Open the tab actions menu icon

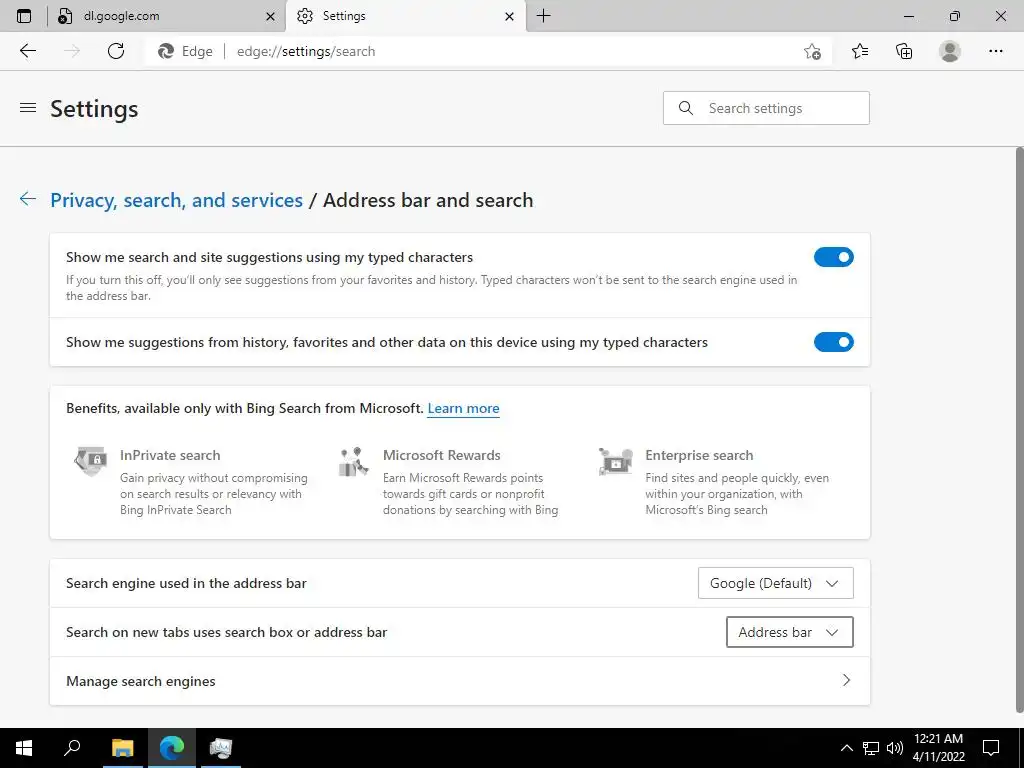[24, 16]
